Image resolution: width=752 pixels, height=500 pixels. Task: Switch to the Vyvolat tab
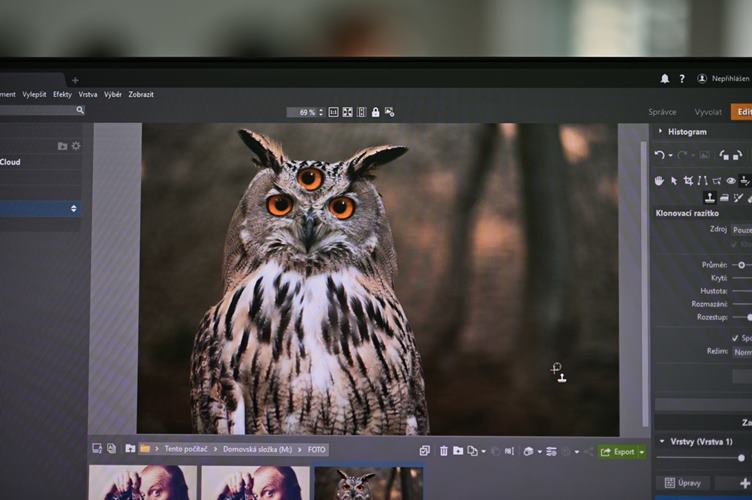coord(708,112)
